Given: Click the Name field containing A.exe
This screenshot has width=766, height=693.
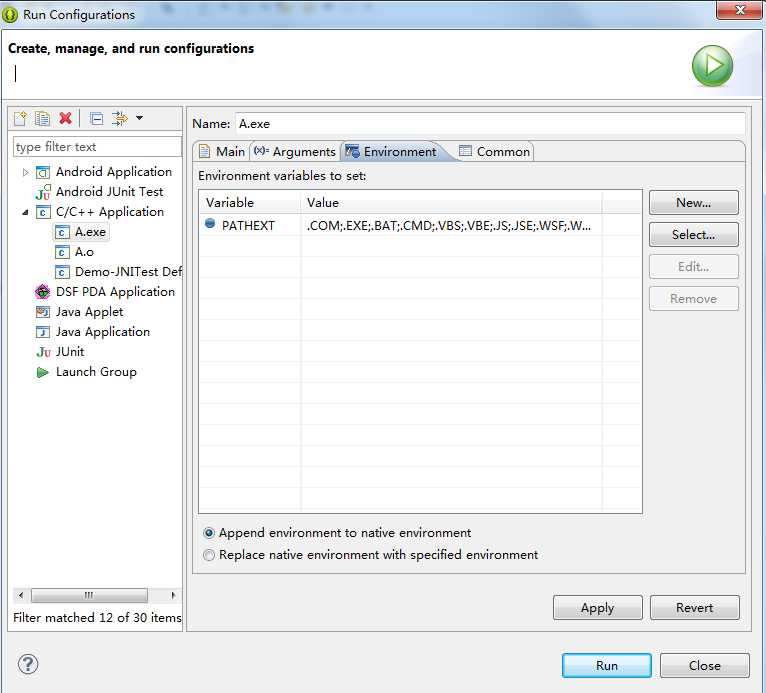Looking at the screenshot, I should click(x=490, y=124).
